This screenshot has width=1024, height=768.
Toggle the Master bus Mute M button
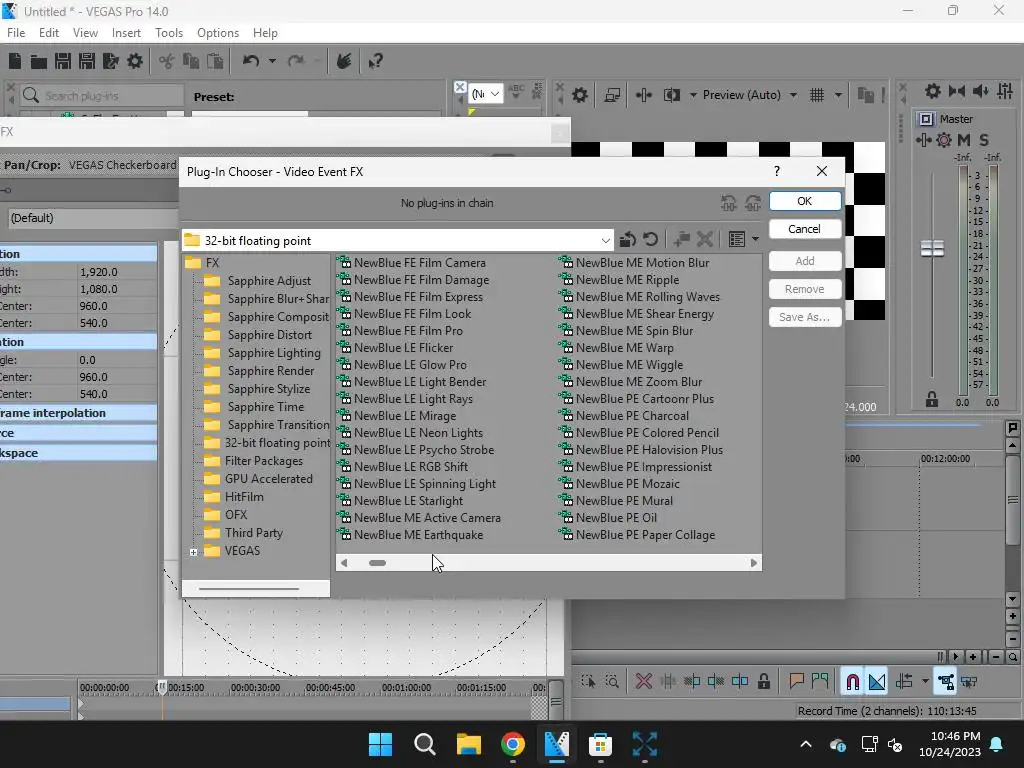(x=964, y=140)
